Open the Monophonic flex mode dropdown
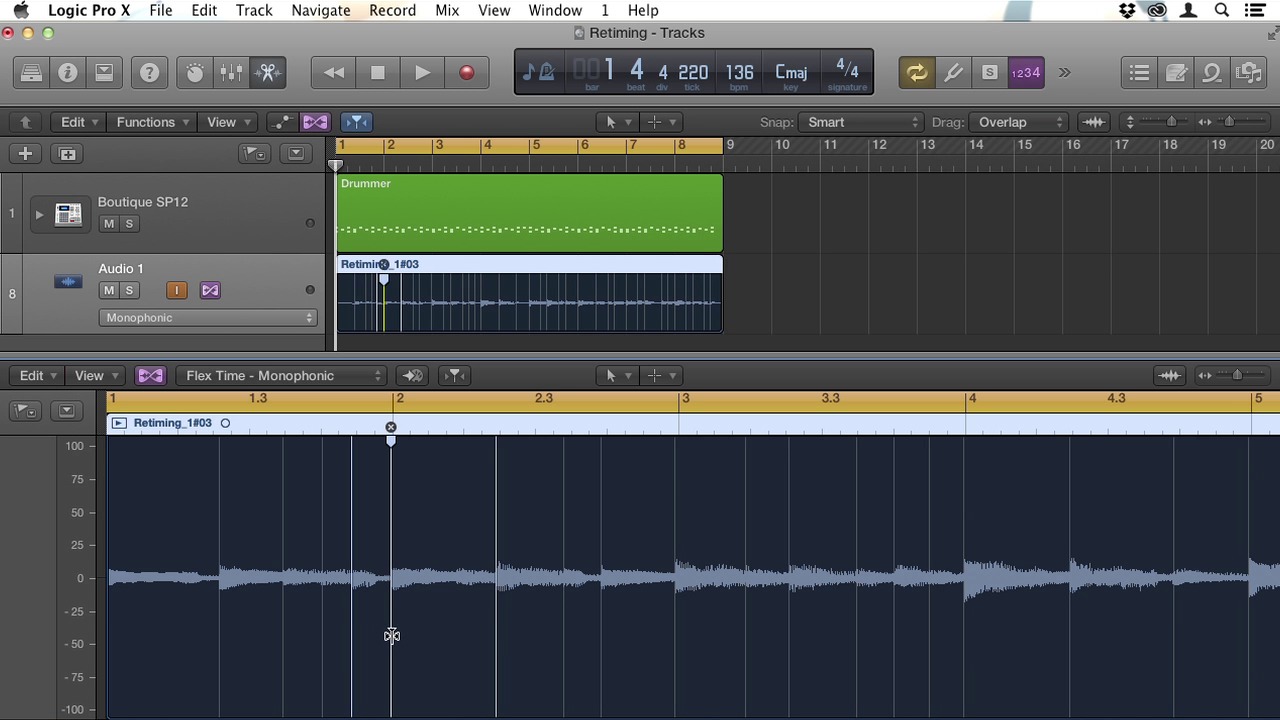 (x=208, y=318)
